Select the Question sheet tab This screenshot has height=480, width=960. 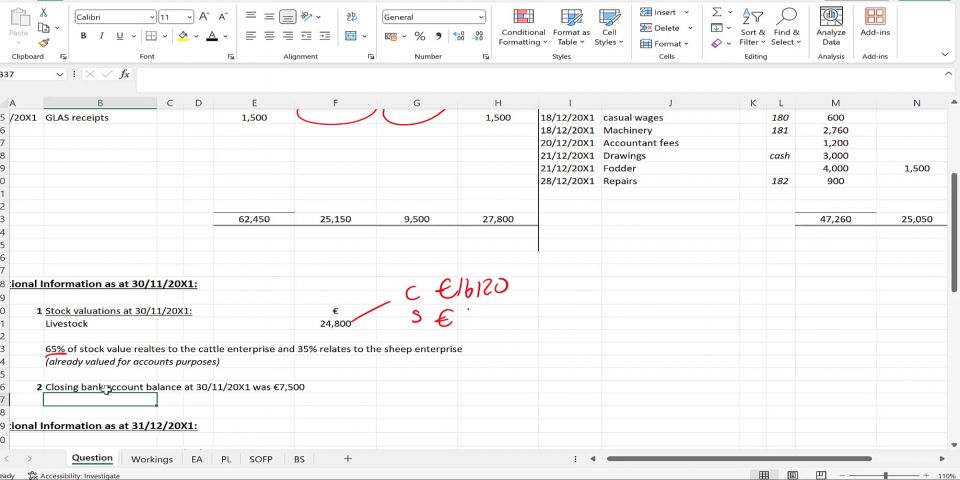point(92,458)
